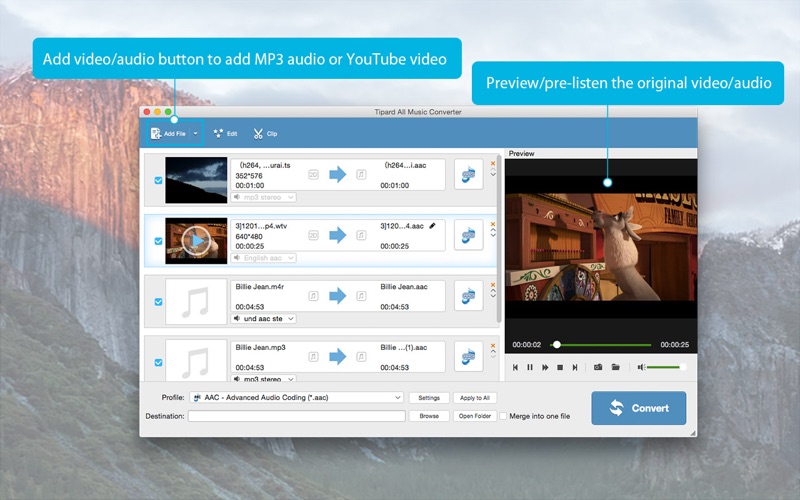
Task: Select the Billie Jean.m4r music note thumbnail
Action: click(196, 302)
